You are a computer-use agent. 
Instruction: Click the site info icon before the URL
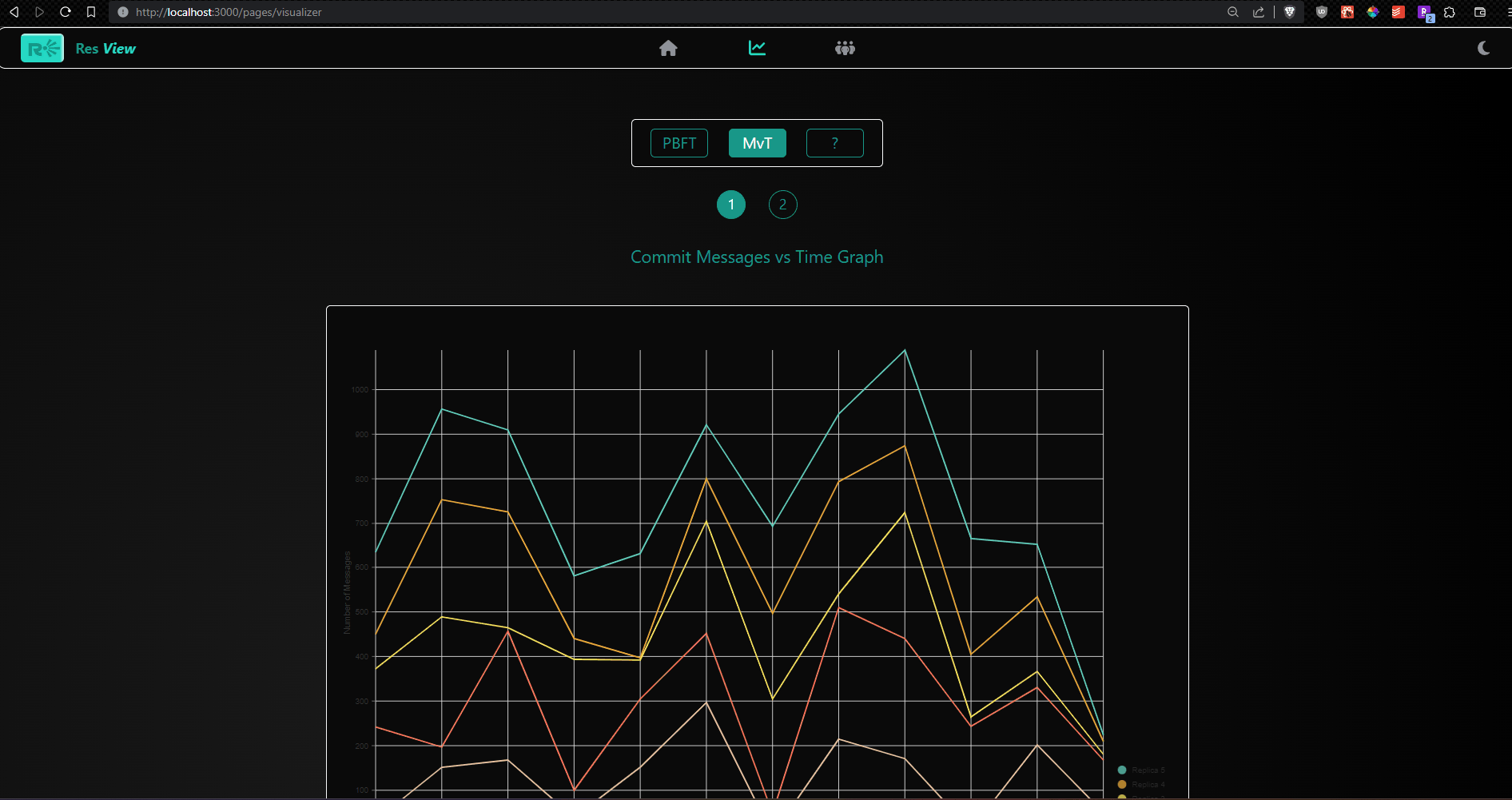coord(123,12)
